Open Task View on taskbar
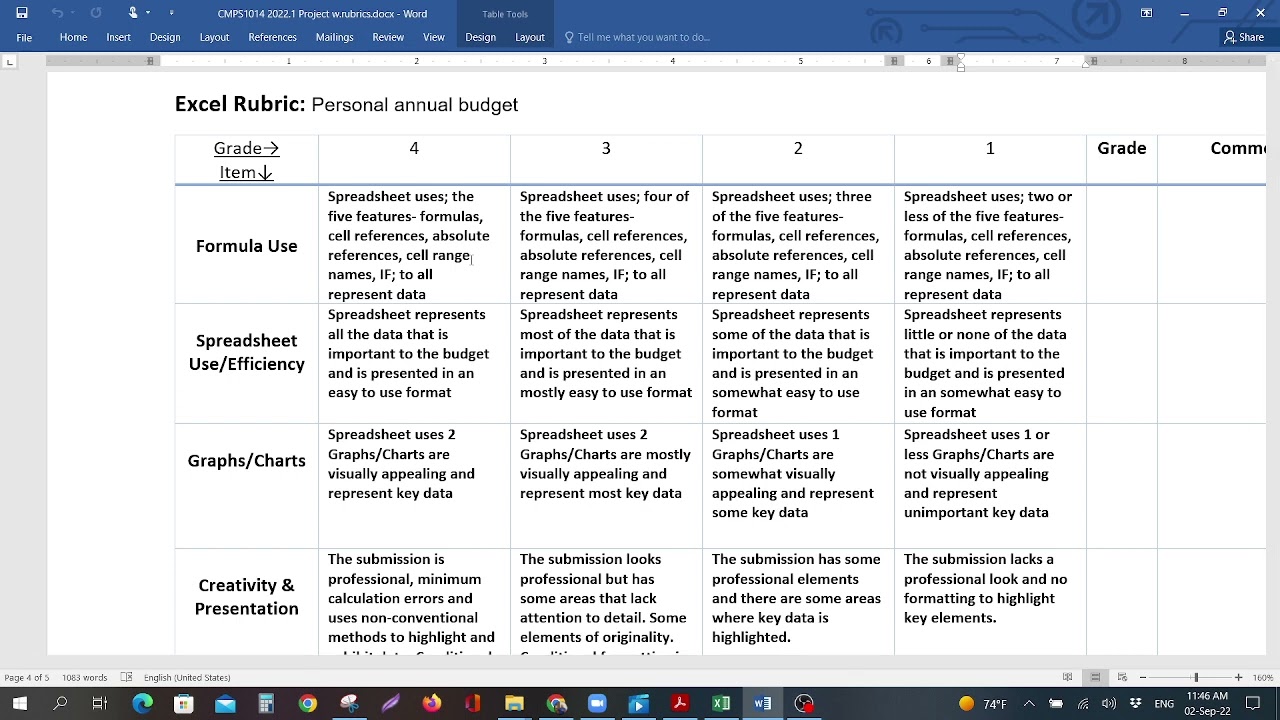 tap(100, 703)
